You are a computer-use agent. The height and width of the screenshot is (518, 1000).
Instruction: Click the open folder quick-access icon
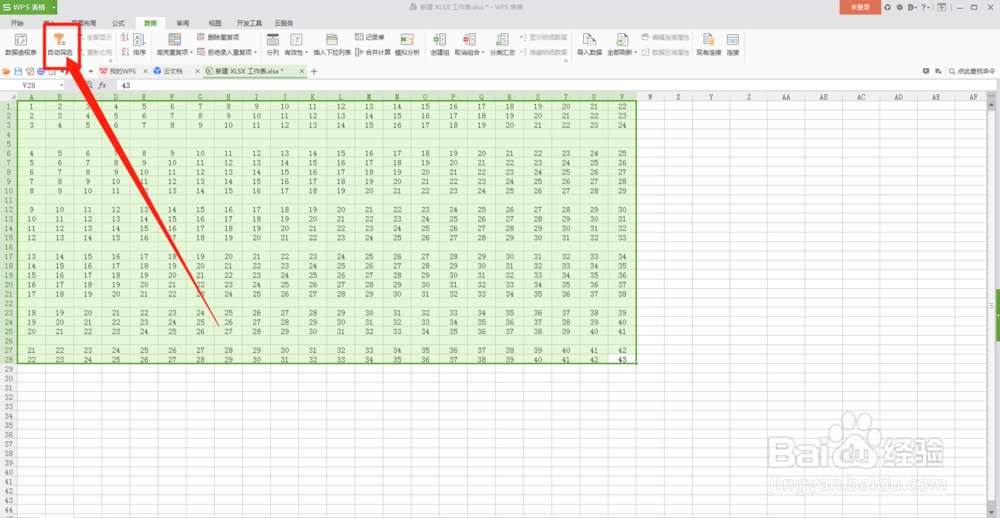6,71
